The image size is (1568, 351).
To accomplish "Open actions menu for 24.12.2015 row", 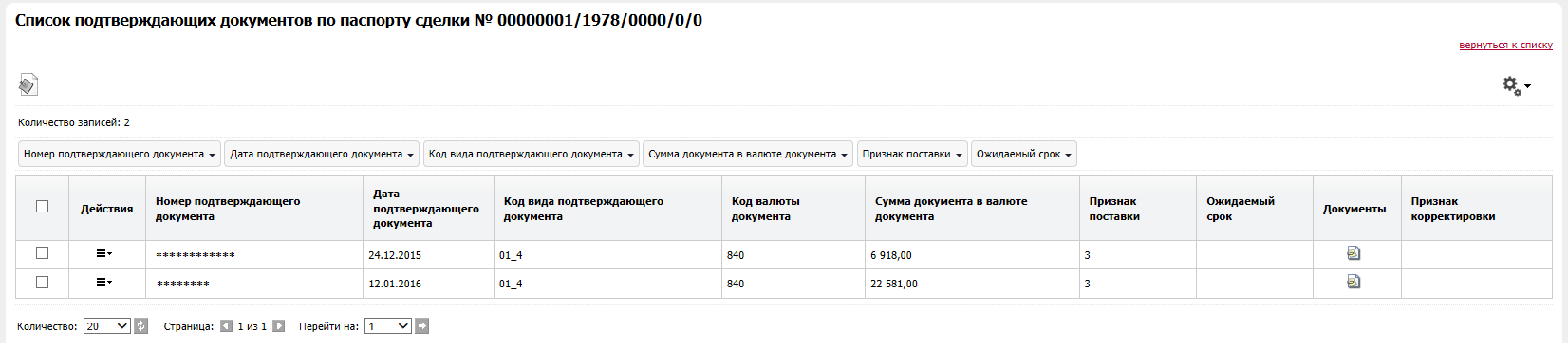I will (x=103, y=254).
